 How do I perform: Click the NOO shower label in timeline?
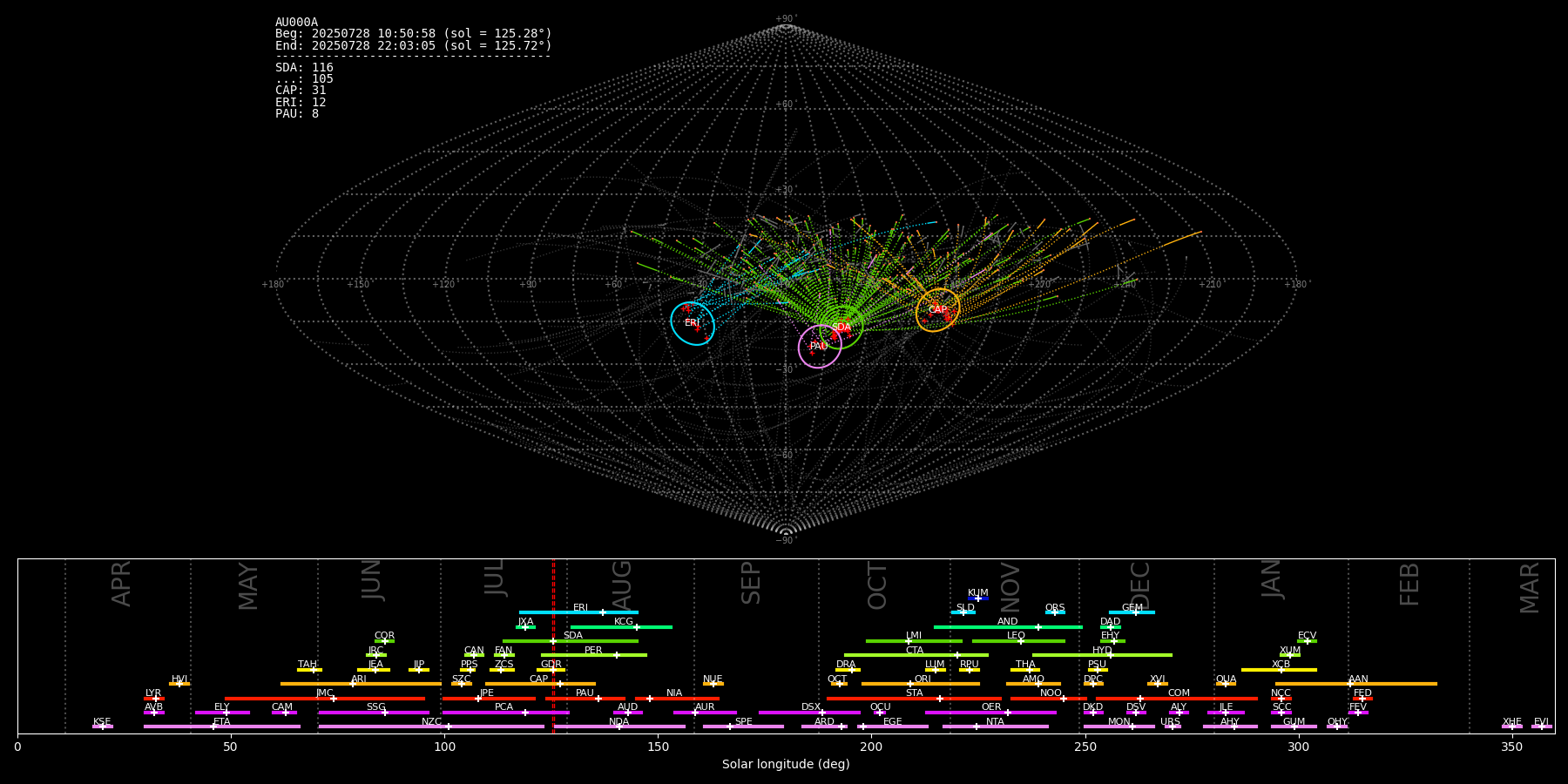tap(1051, 693)
